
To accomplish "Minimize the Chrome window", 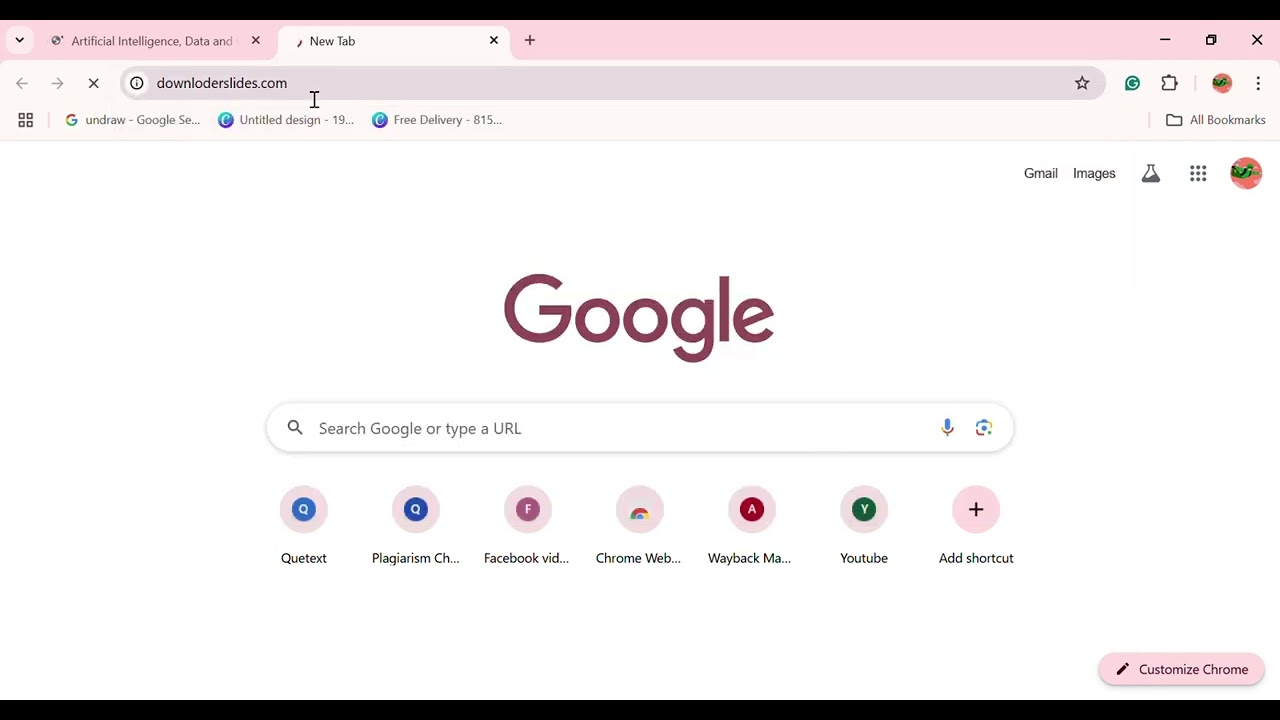I will (1165, 41).
